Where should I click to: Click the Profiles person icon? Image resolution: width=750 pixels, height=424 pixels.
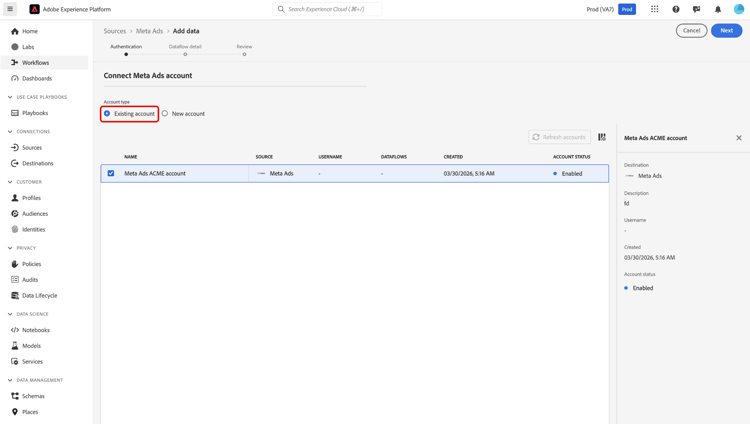[x=15, y=198]
